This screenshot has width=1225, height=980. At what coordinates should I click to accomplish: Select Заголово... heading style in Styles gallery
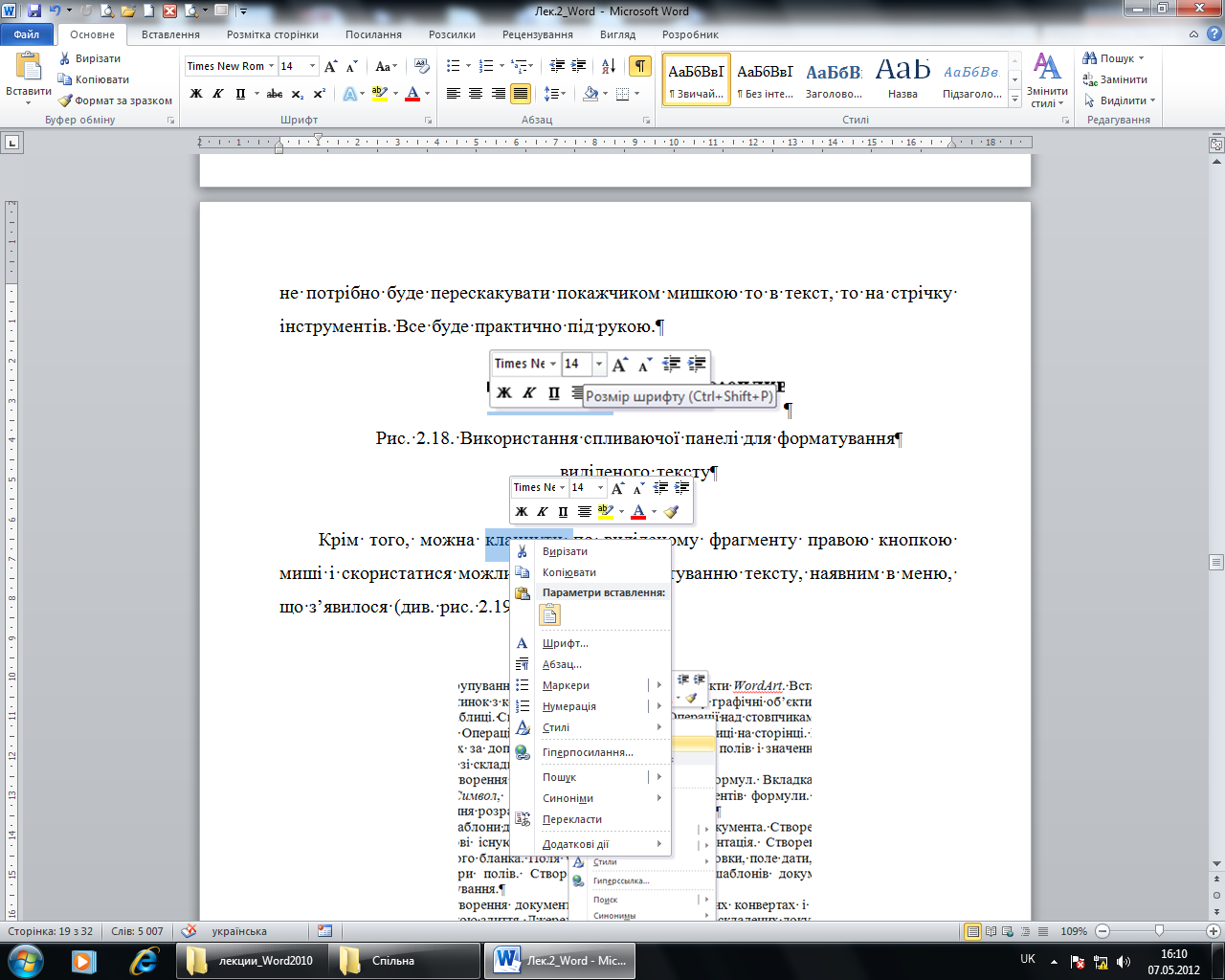pyautogui.click(x=834, y=80)
